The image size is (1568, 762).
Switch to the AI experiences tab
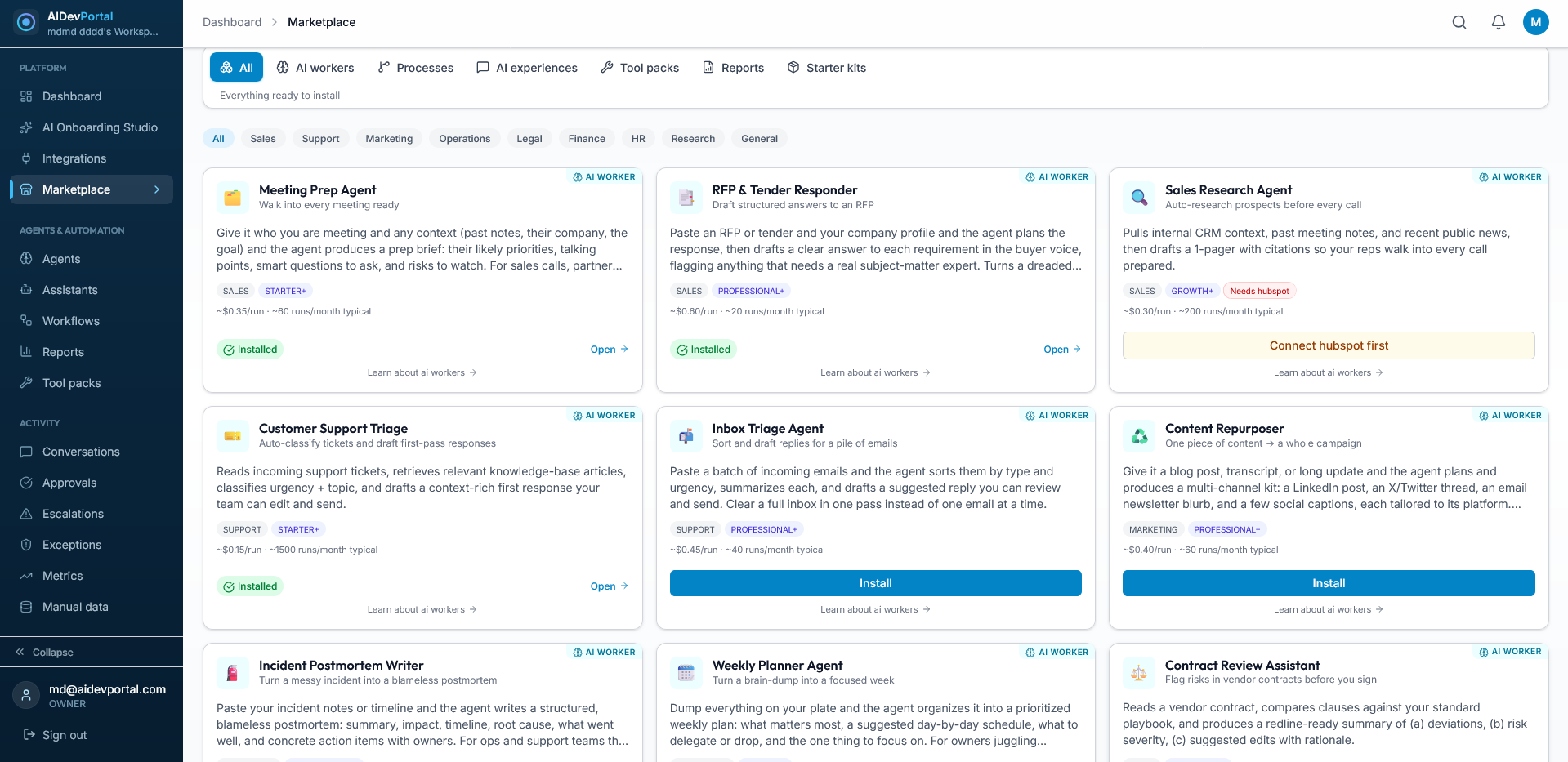527,68
